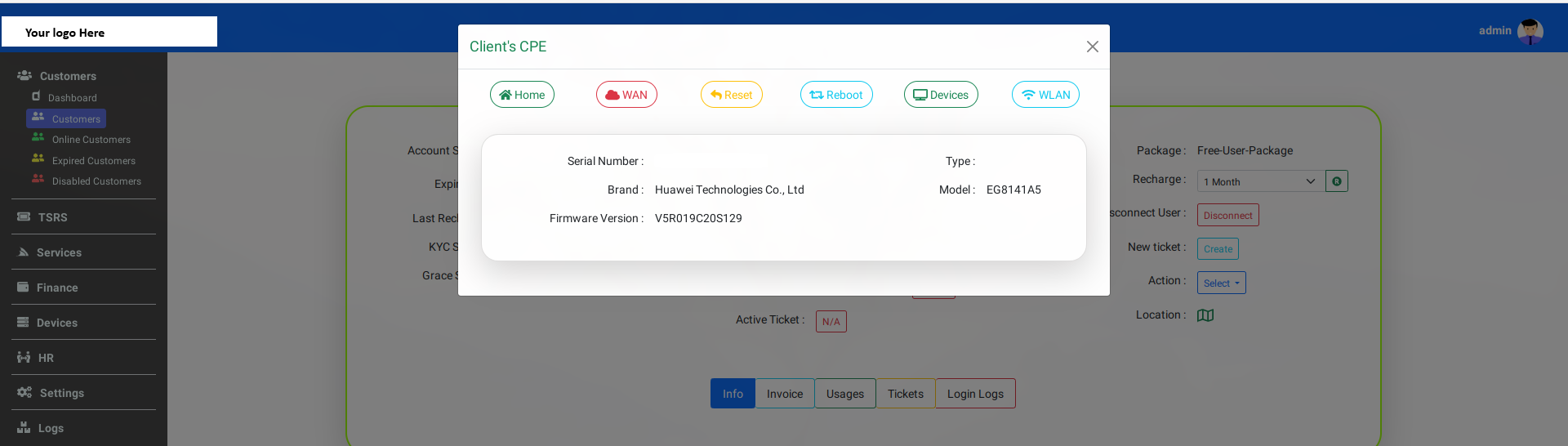Screen dimensions: 1568x446
Task: Expand the Settings sidebar menu
Action: click(x=62, y=393)
